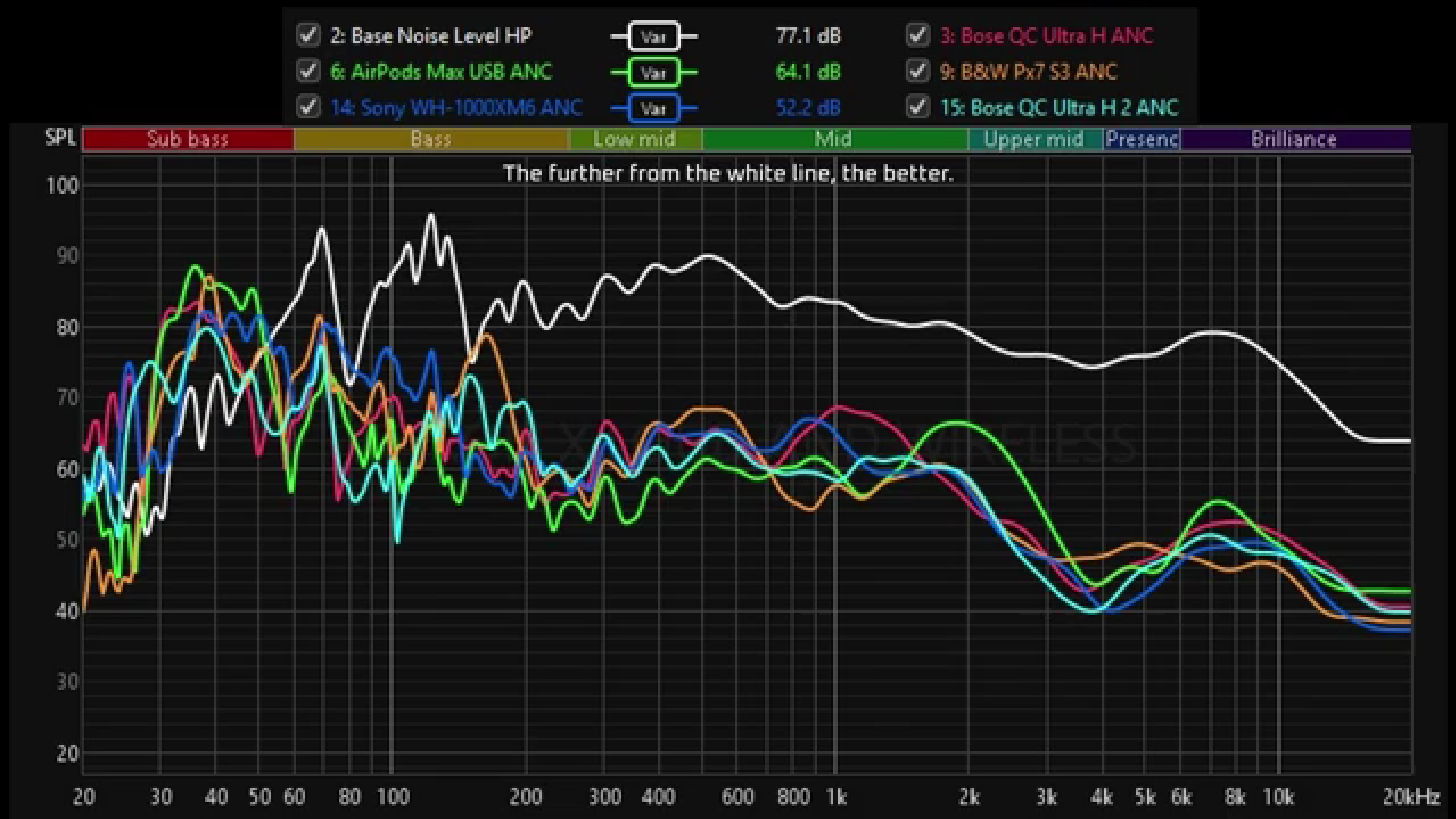Image resolution: width=1456 pixels, height=819 pixels.
Task: Click the 20kHz frequency axis label
Action: pyautogui.click(x=1411, y=796)
